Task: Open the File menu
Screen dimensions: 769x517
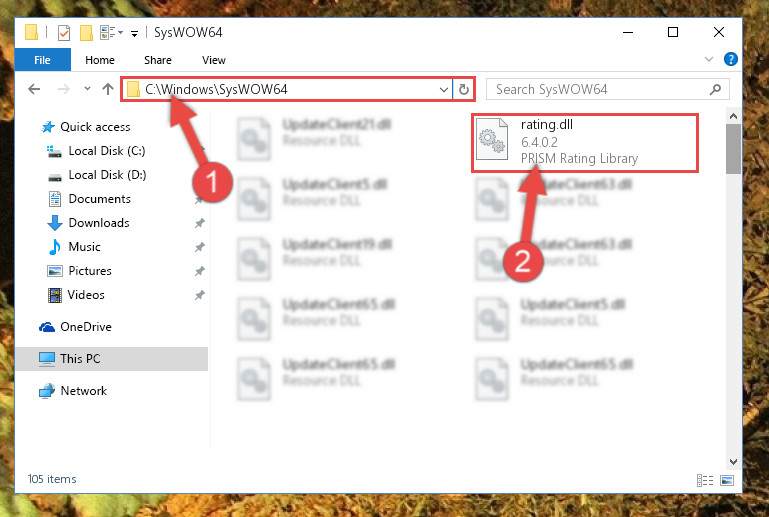Action: coord(43,60)
